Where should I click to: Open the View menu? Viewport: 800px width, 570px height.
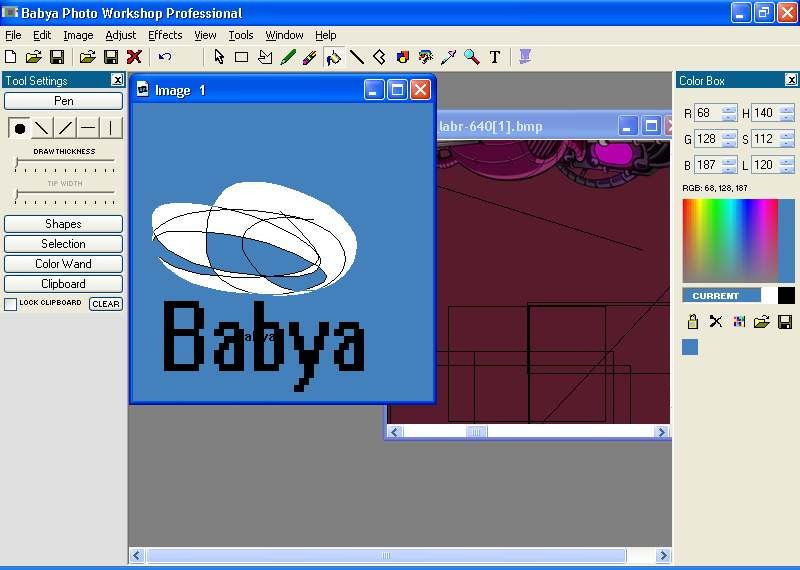[205, 35]
